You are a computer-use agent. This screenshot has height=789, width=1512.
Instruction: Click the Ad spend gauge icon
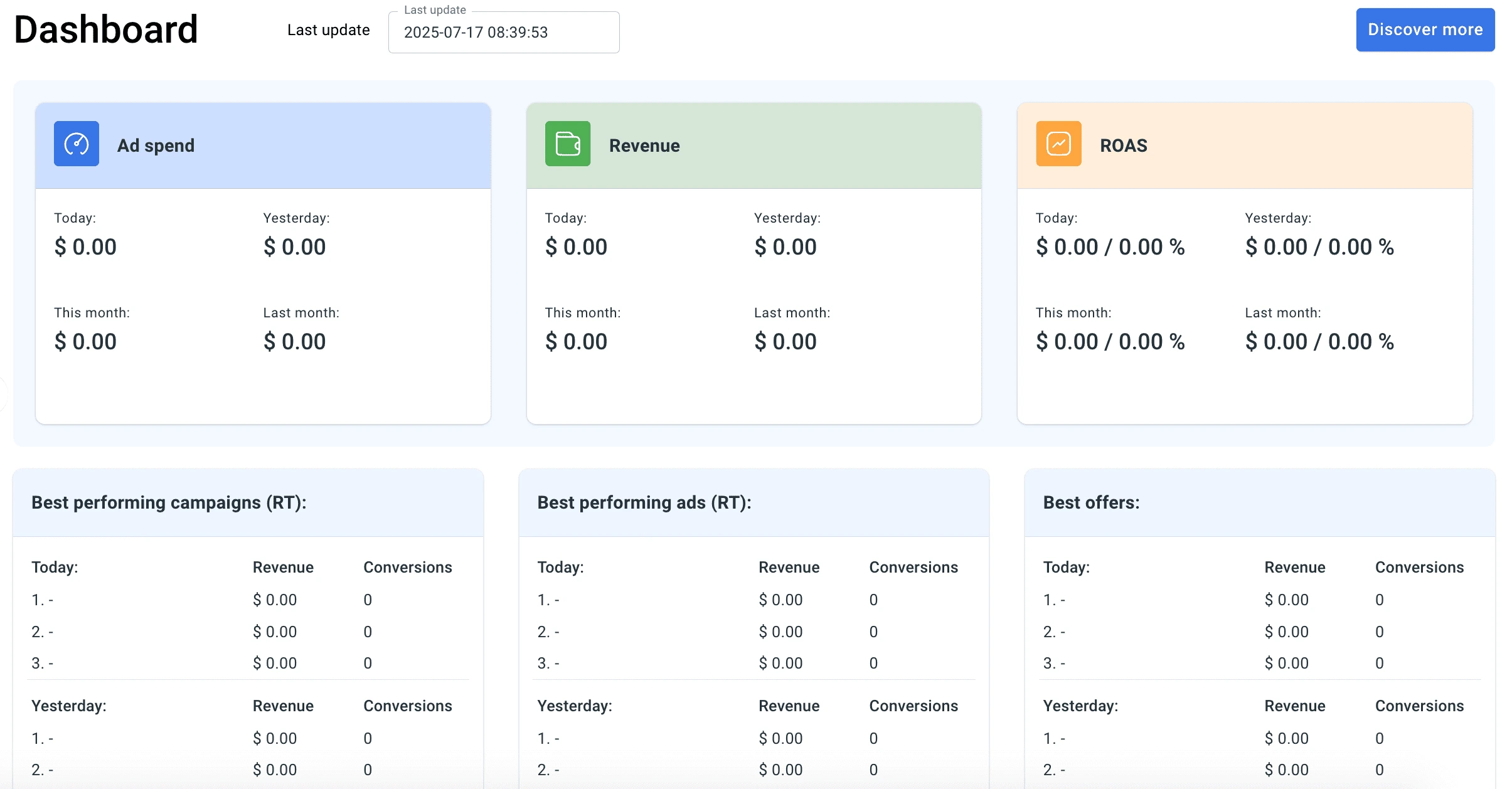pos(77,144)
